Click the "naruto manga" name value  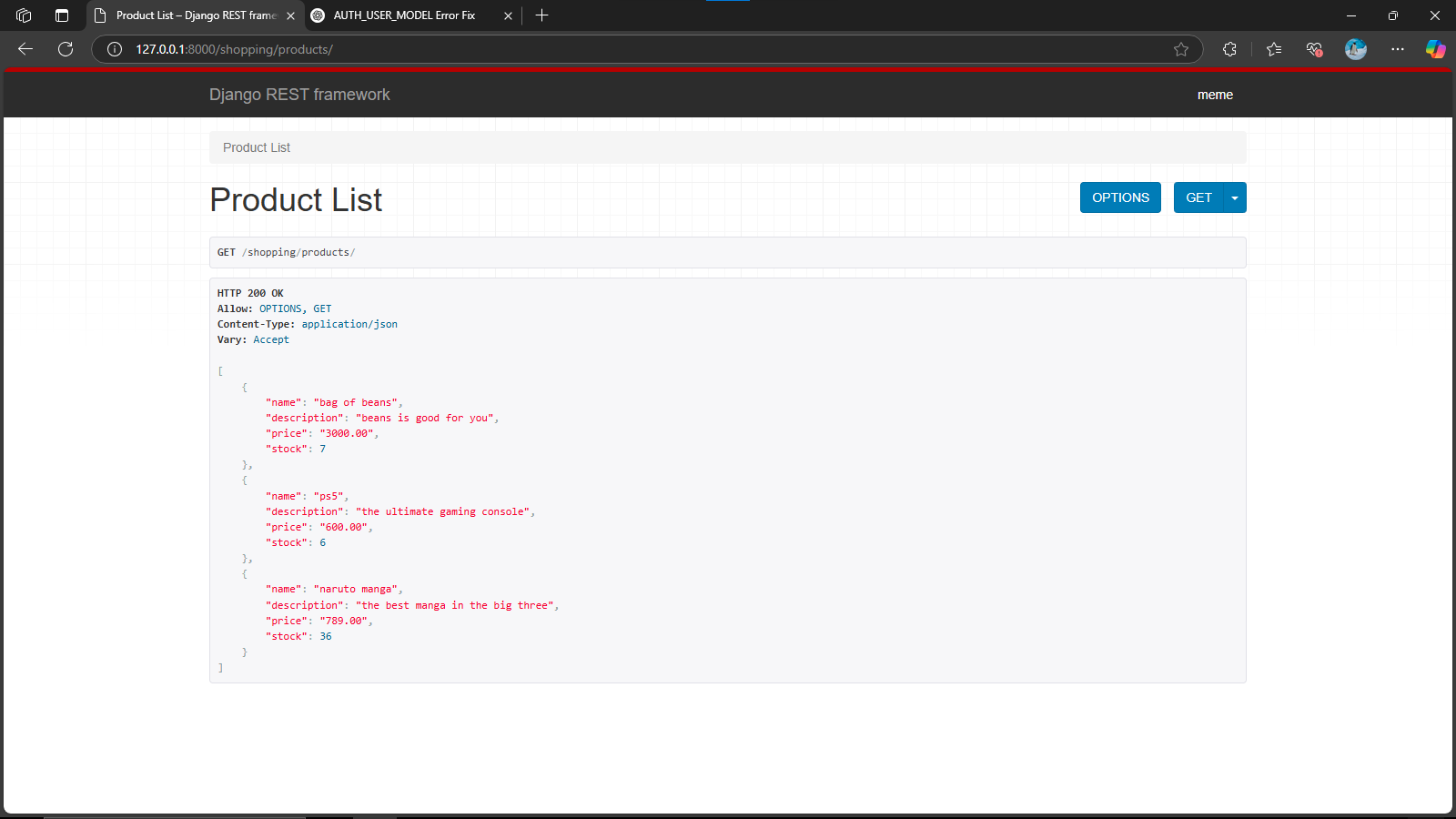click(x=356, y=589)
